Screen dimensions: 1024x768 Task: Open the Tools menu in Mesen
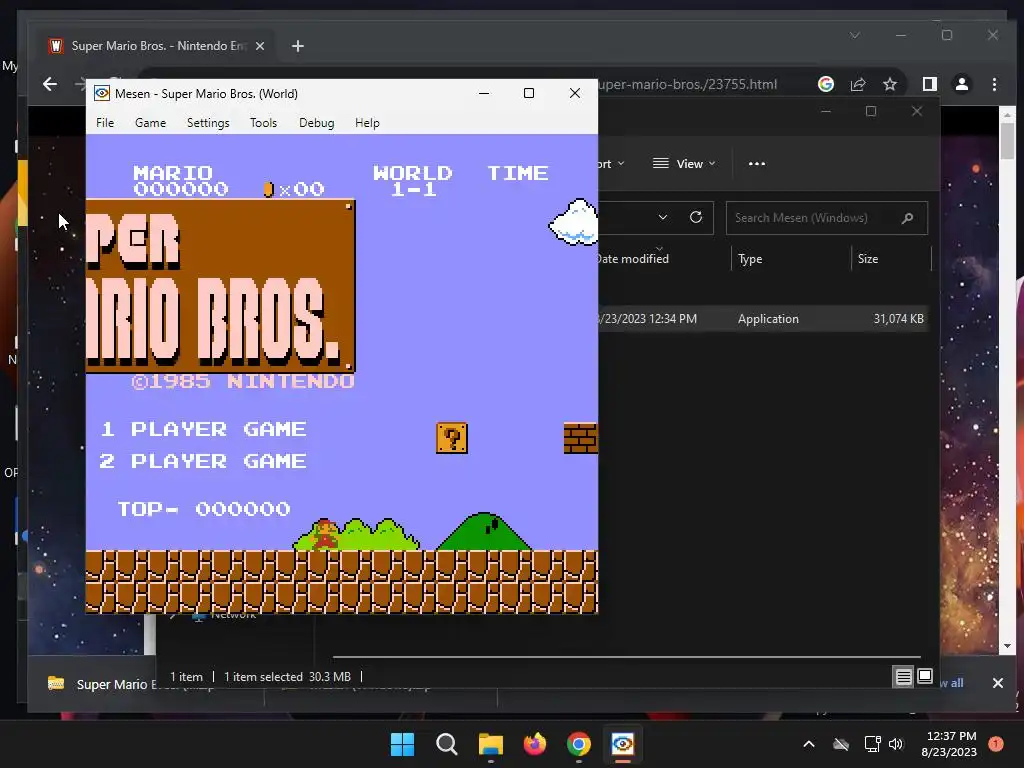(x=263, y=123)
